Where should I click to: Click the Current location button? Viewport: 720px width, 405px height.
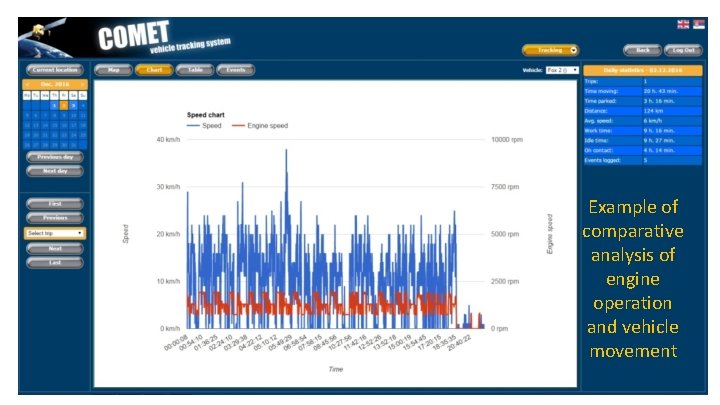[x=55, y=70]
